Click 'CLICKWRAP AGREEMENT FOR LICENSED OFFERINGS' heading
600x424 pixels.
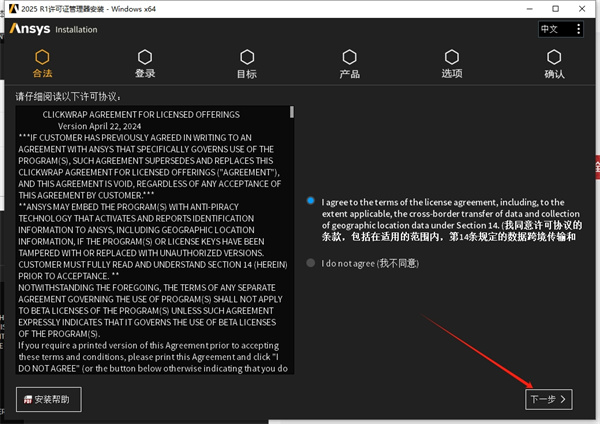click(x=141, y=114)
